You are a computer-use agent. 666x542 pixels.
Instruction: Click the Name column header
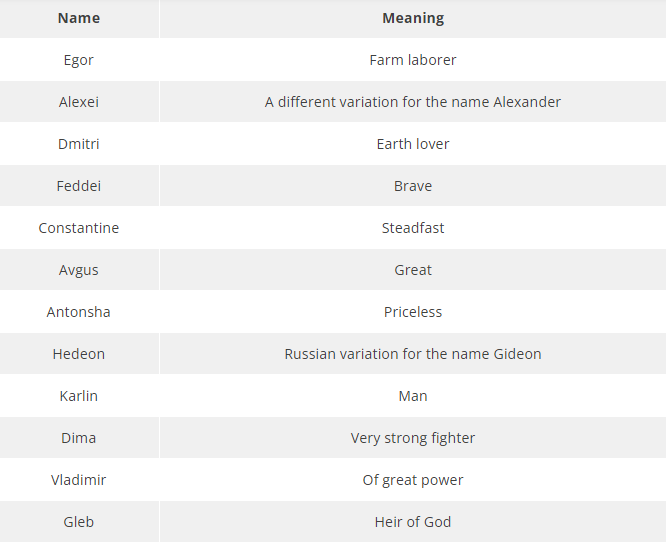point(79,18)
